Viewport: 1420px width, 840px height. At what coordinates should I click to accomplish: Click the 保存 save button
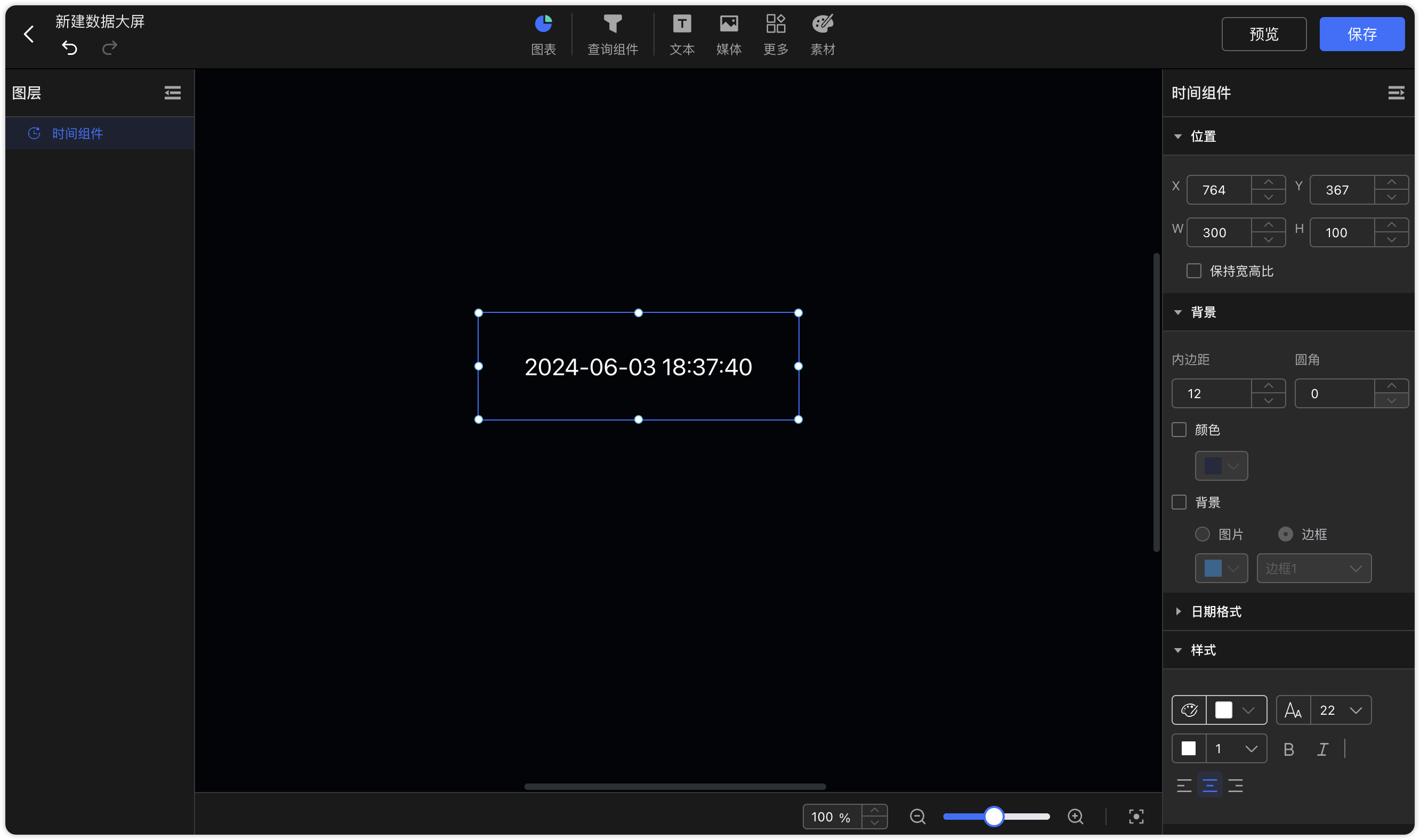click(1362, 34)
